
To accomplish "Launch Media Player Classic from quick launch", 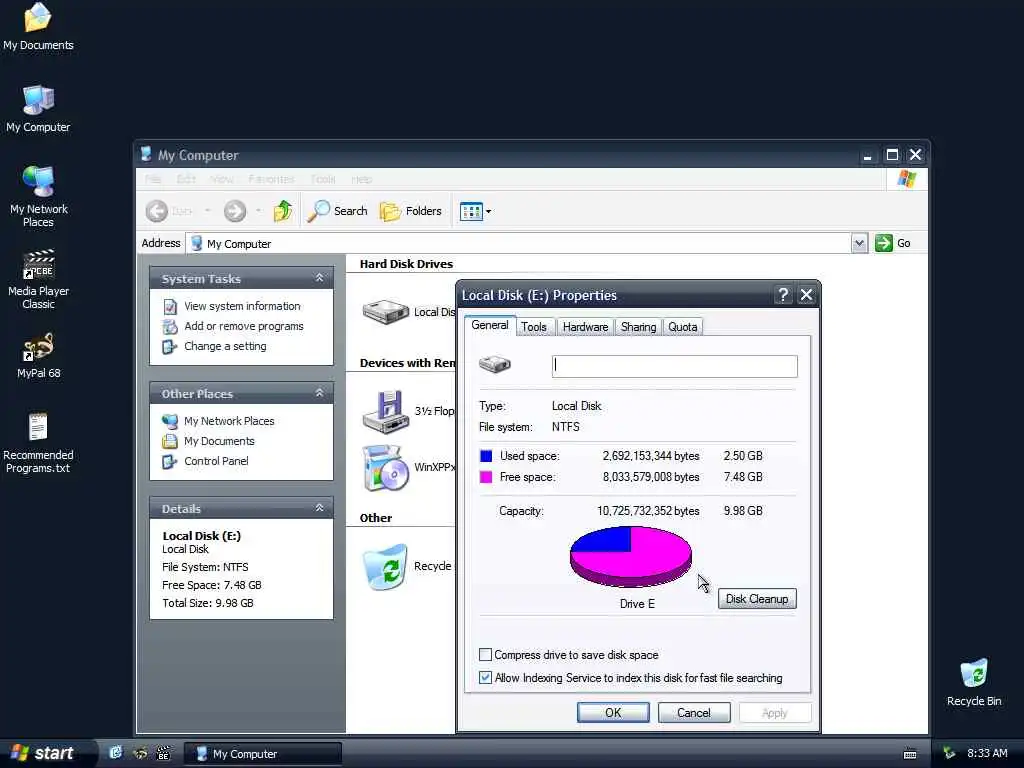I will pyautogui.click(x=163, y=754).
